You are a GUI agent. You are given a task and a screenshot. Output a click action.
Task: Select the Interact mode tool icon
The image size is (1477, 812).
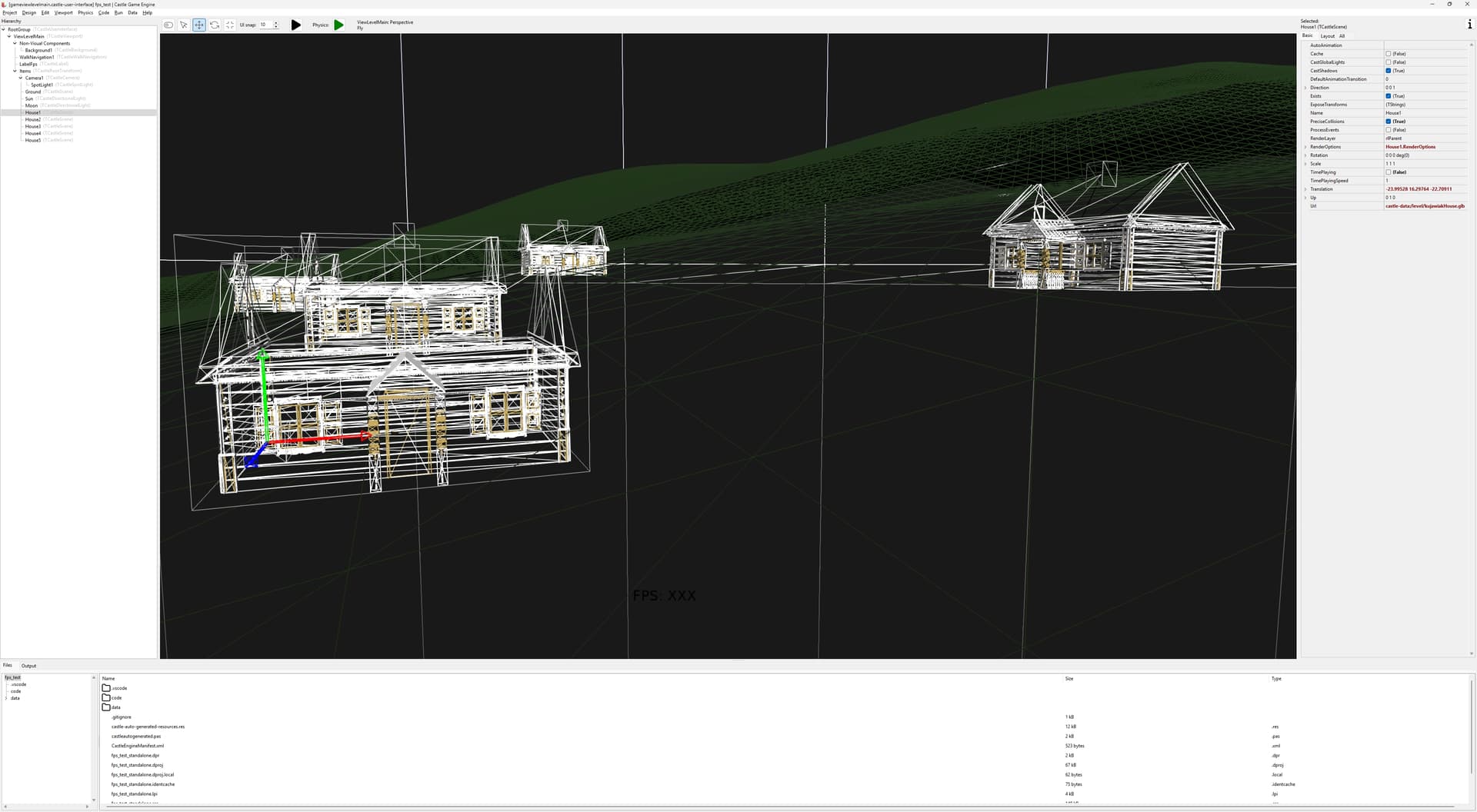(168, 25)
